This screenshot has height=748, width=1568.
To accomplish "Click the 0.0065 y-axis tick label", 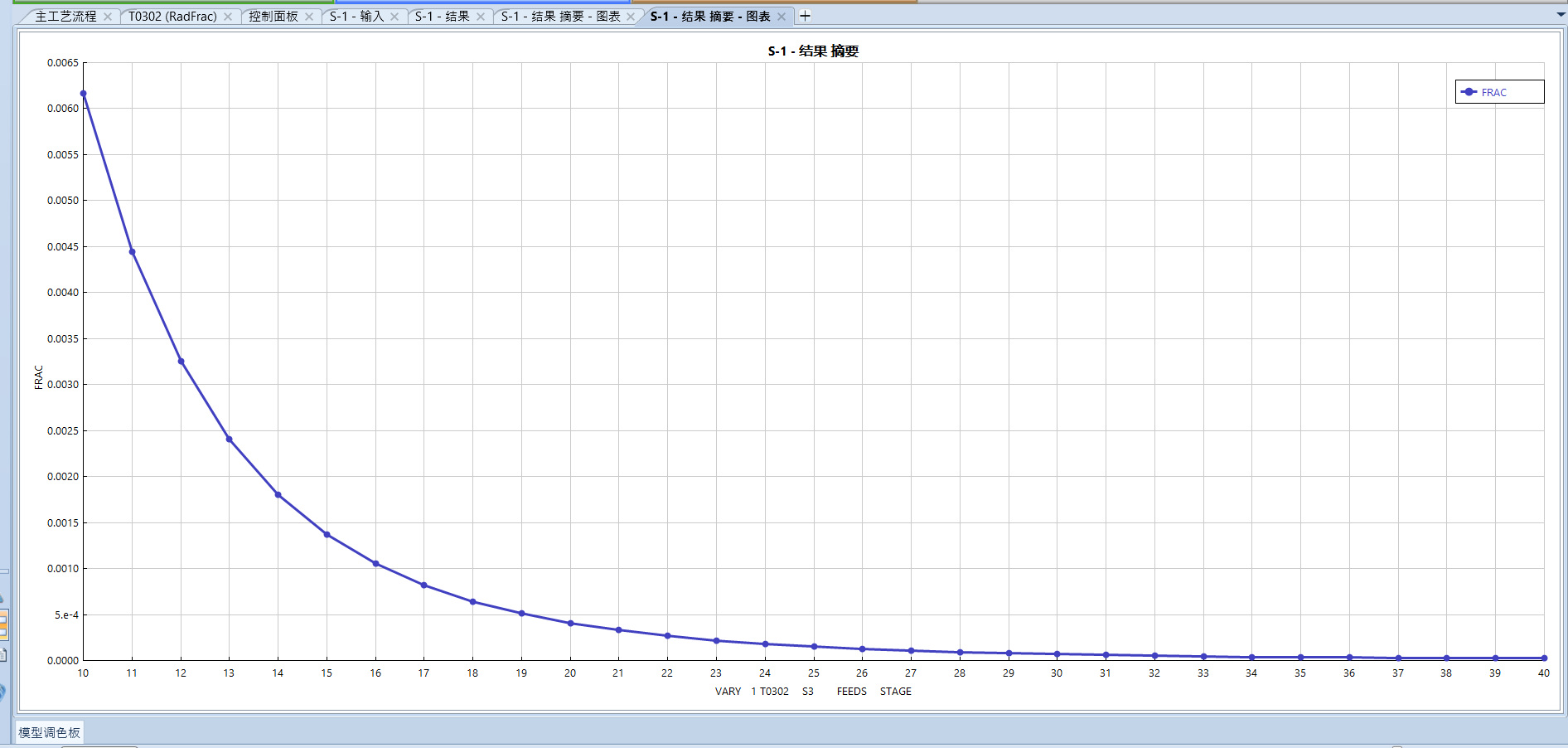I will pyautogui.click(x=63, y=63).
